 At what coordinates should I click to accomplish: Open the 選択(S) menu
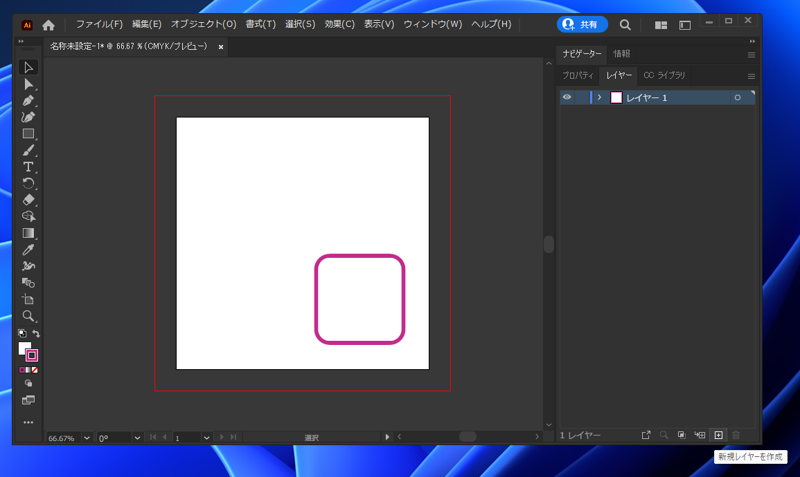(300, 24)
